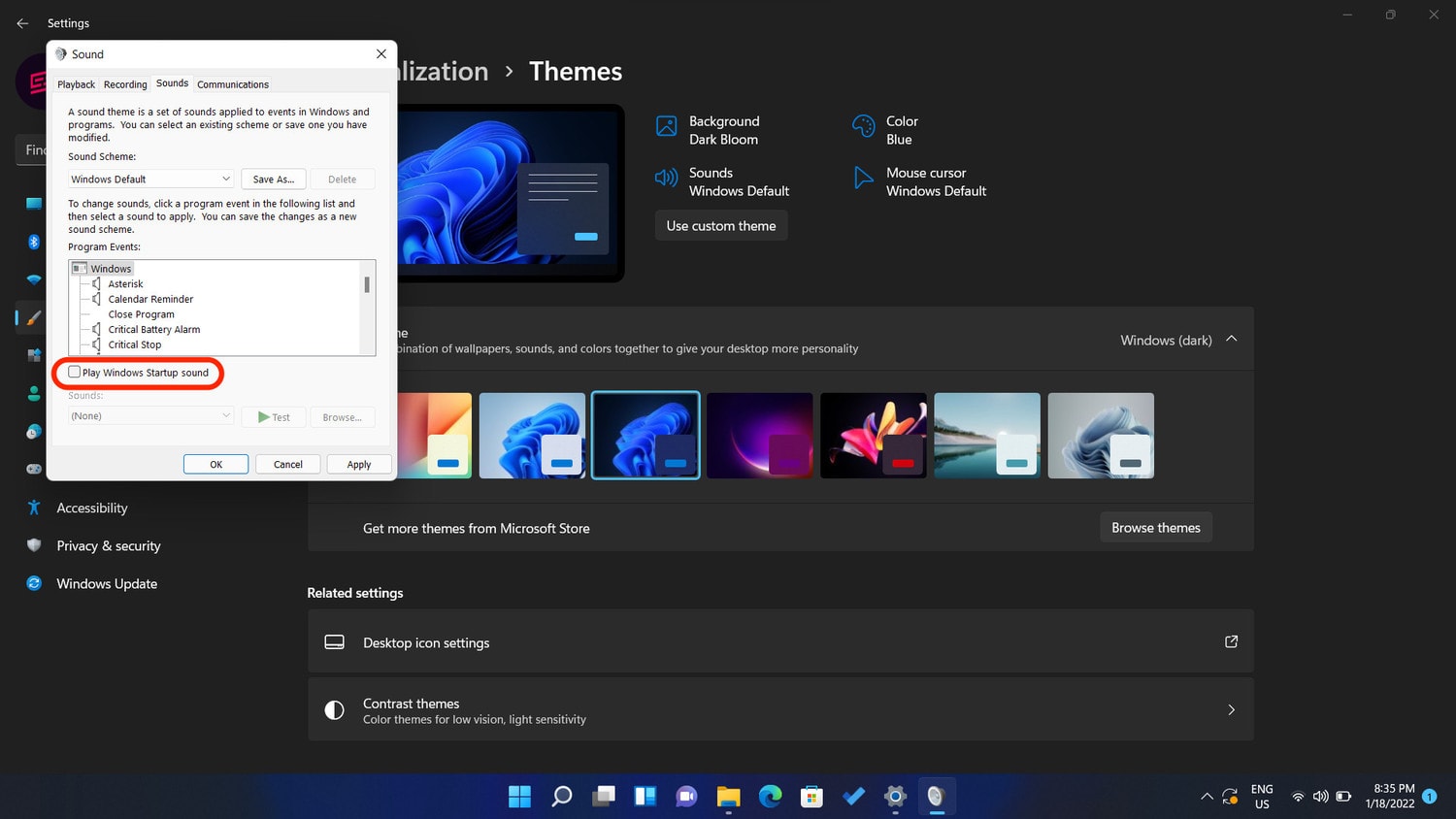Click Browse themes button

(1156, 528)
